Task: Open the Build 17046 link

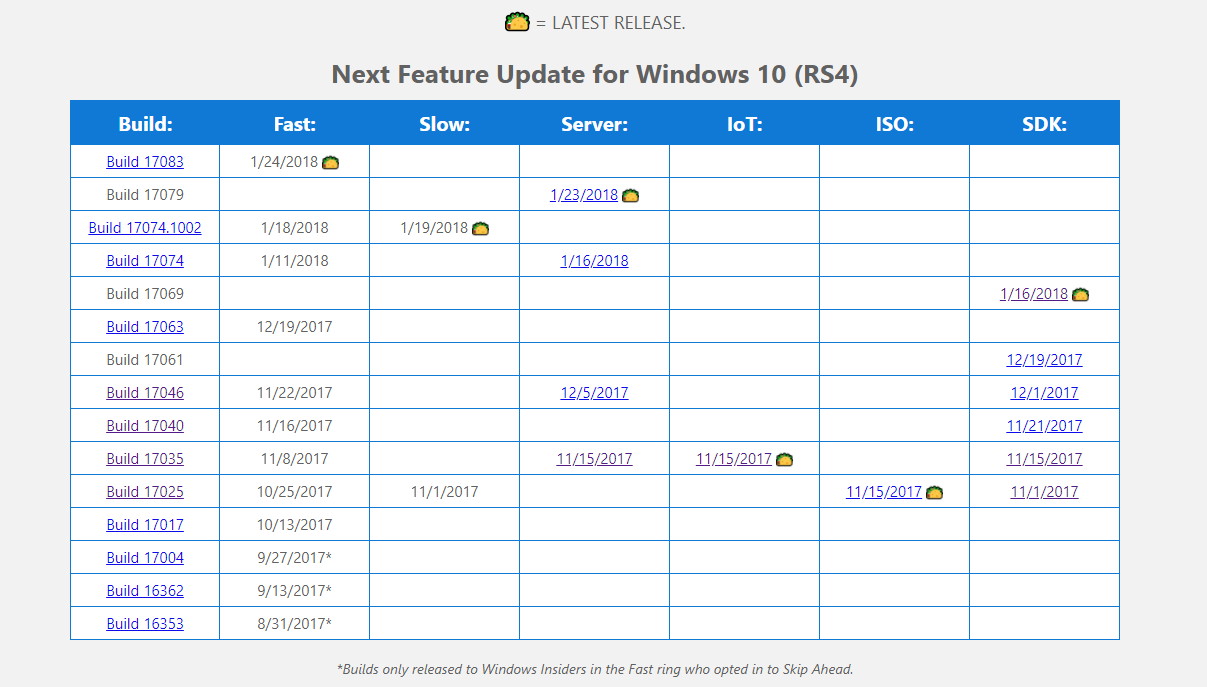Action: coord(145,393)
